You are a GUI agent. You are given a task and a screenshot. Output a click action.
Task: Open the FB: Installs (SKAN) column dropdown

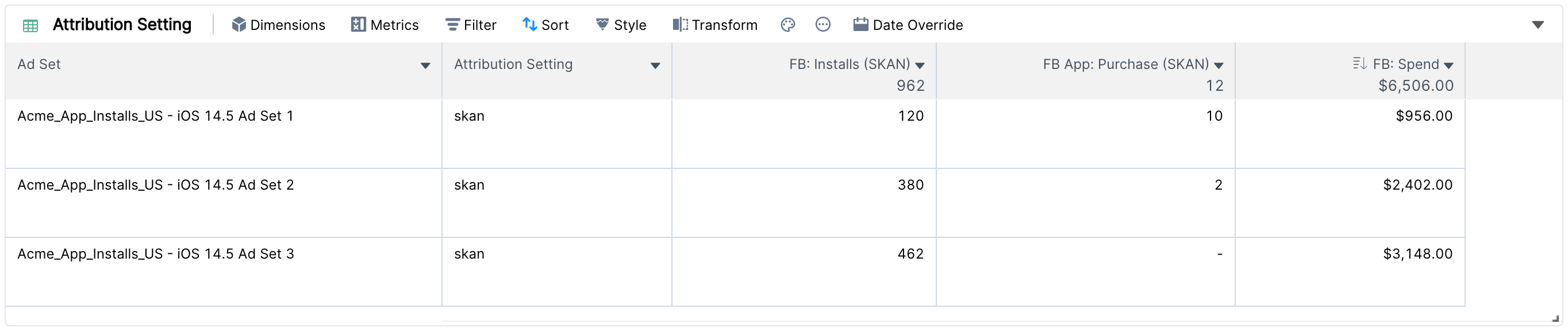click(920, 66)
